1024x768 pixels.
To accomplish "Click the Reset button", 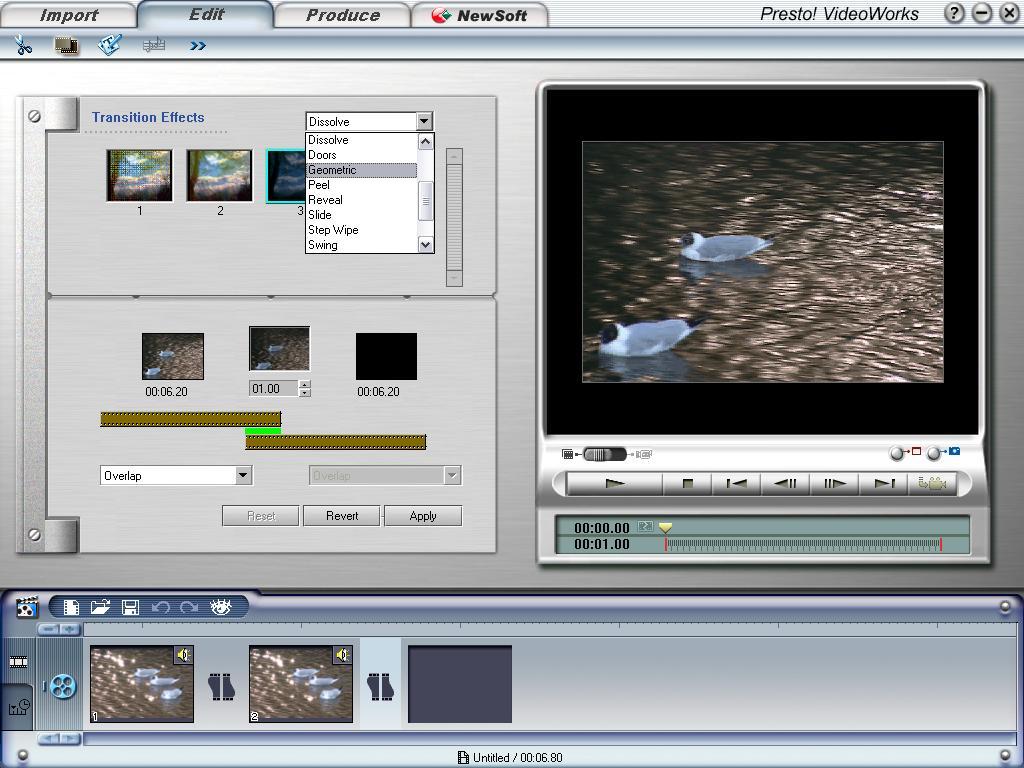I will pos(261,516).
